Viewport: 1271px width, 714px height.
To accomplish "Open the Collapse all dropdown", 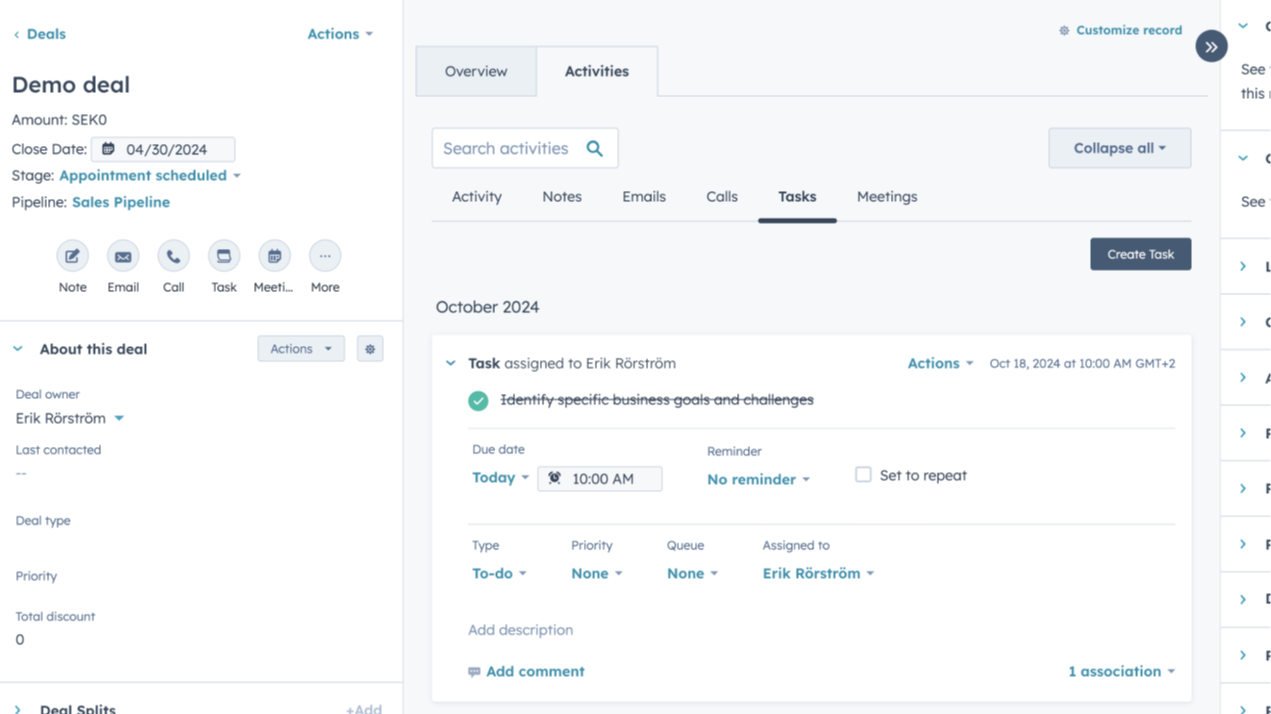I will coord(1119,148).
